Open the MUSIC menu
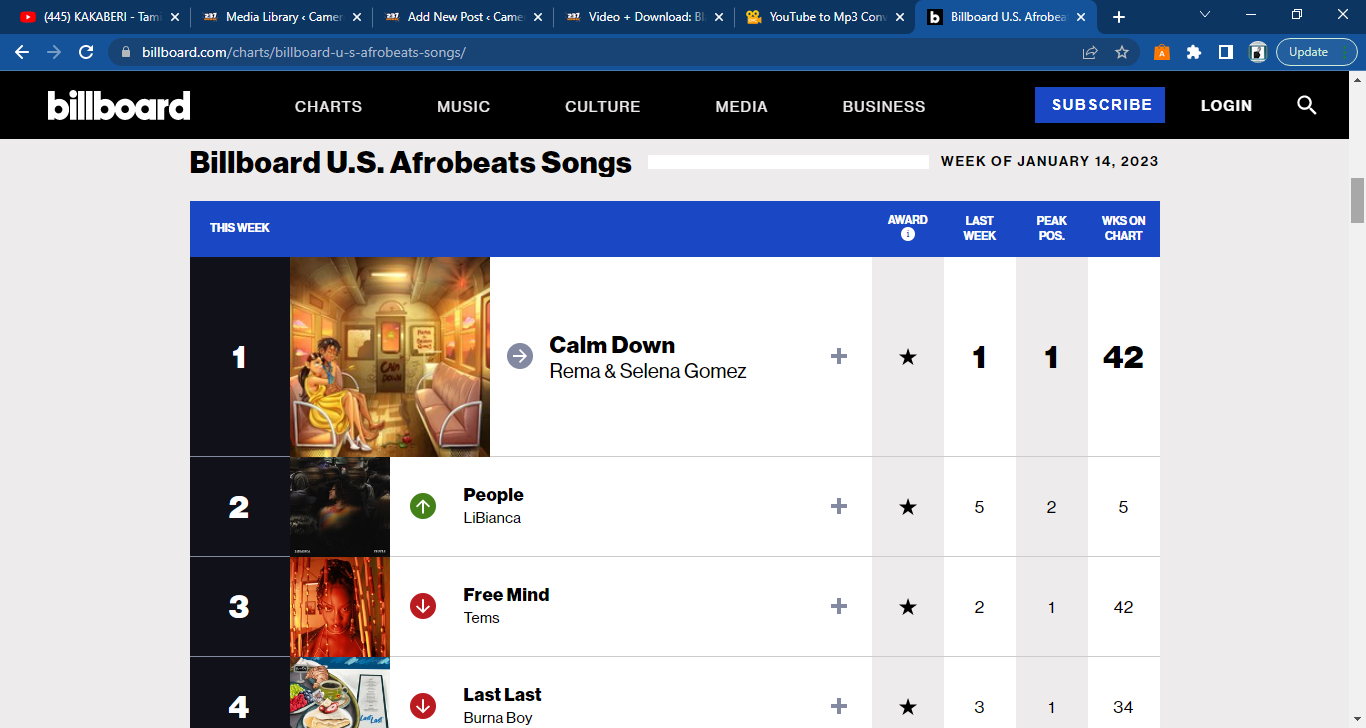This screenshot has height=728, width=1366. pos(463,106)
